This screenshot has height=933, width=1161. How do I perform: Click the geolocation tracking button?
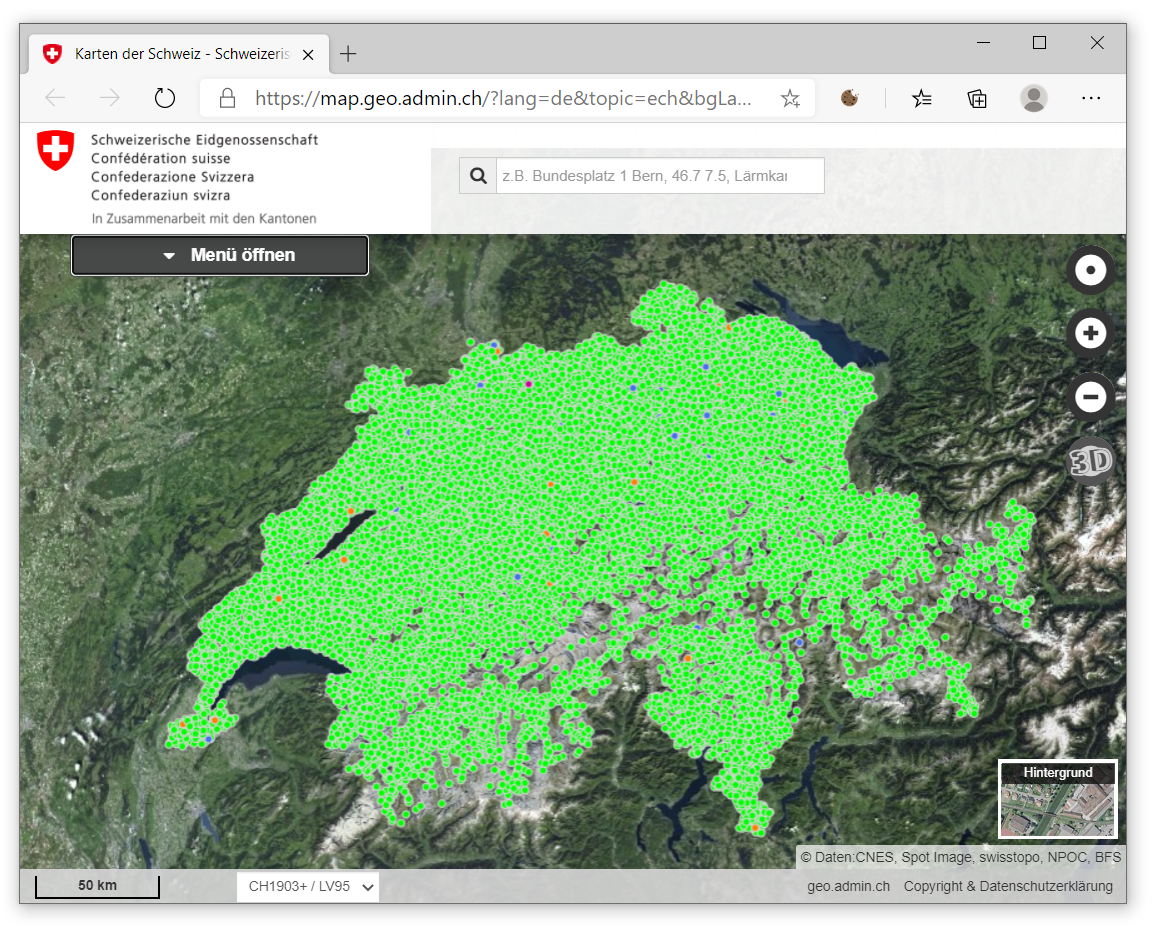pos(1090,270)
